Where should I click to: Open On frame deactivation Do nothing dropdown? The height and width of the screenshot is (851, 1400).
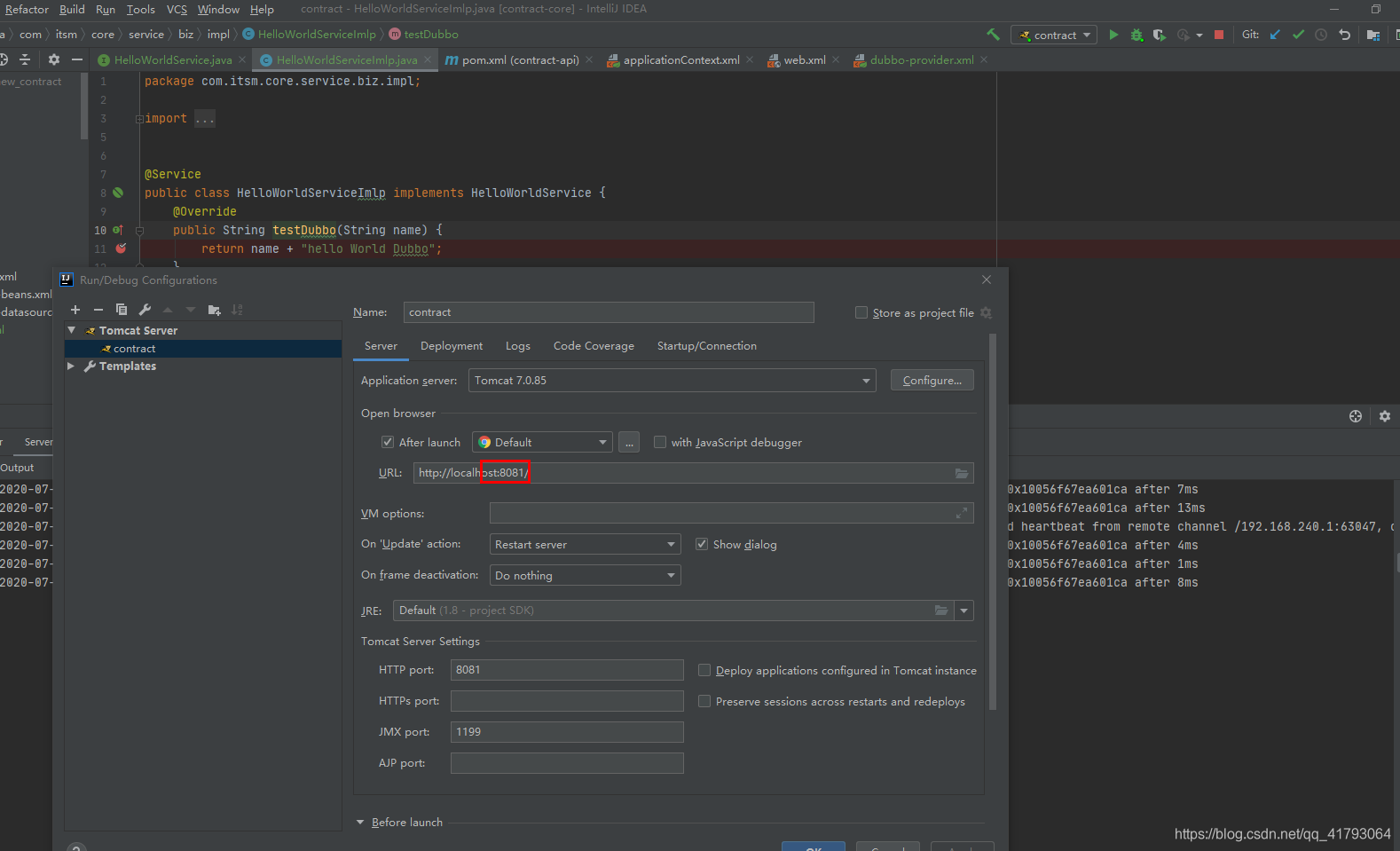[x=585, y=575]
